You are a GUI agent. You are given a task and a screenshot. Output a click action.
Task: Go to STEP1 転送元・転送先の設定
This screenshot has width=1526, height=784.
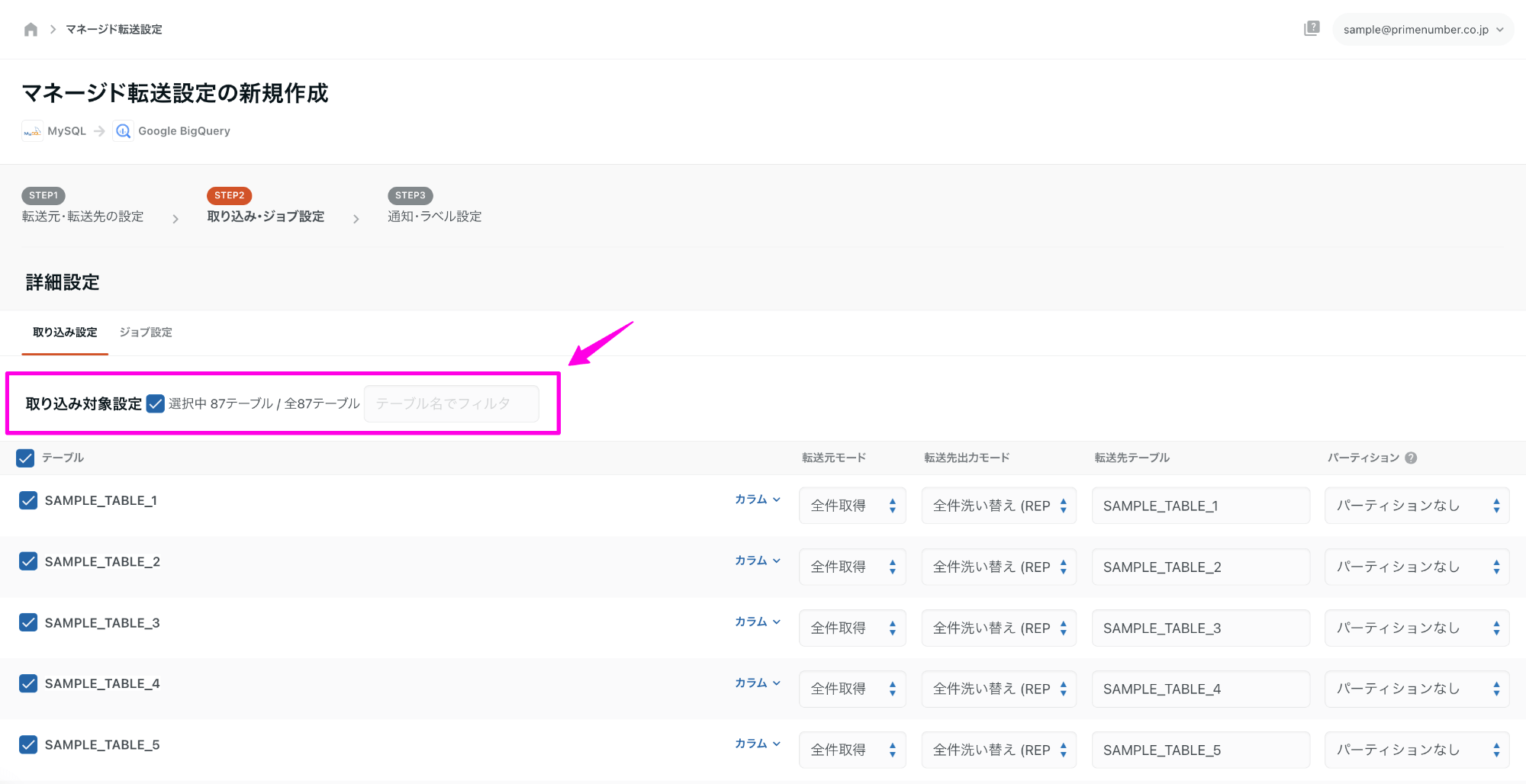coord(82,206)
